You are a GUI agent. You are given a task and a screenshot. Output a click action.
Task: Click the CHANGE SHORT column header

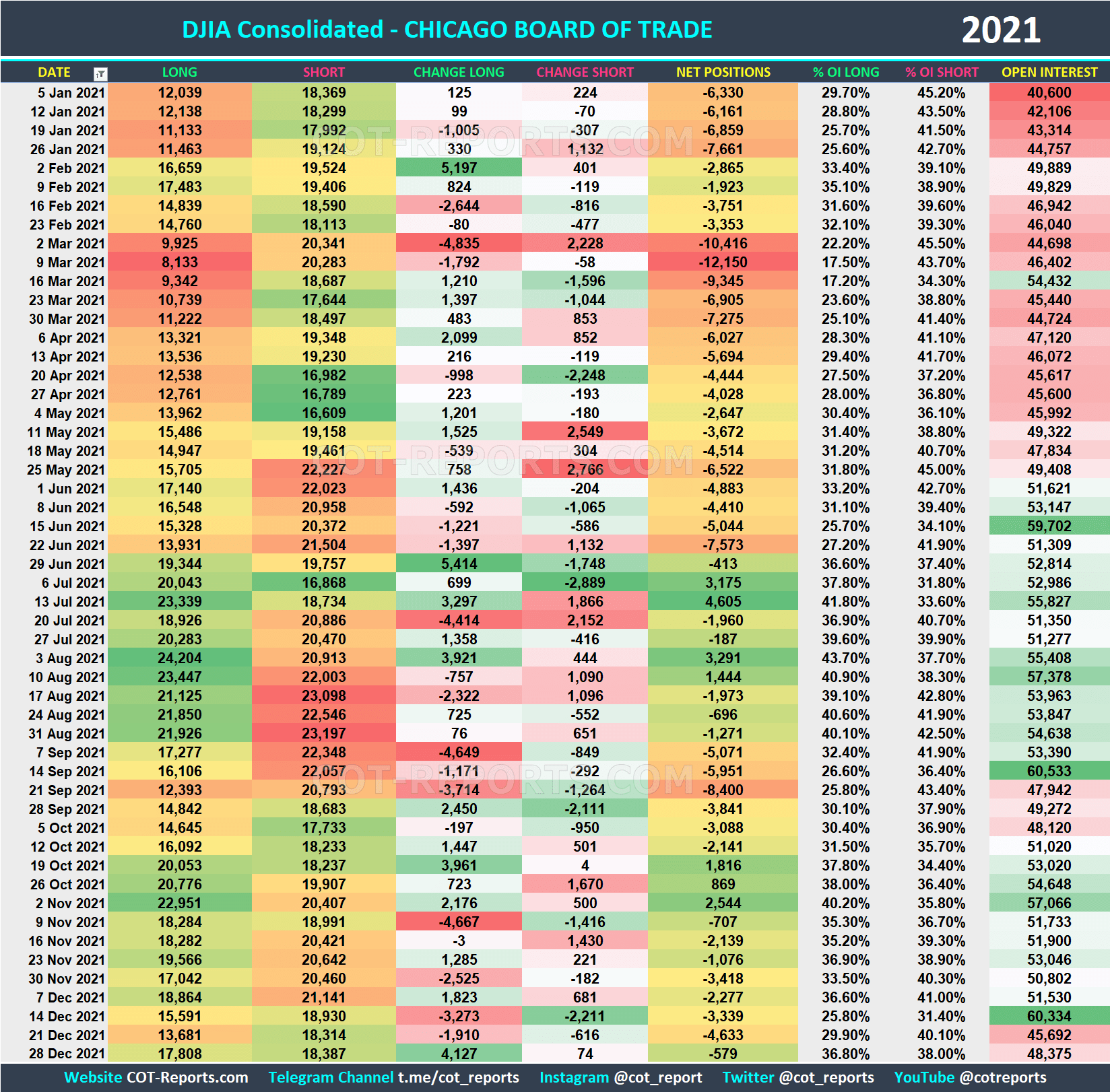click(585, 73)
